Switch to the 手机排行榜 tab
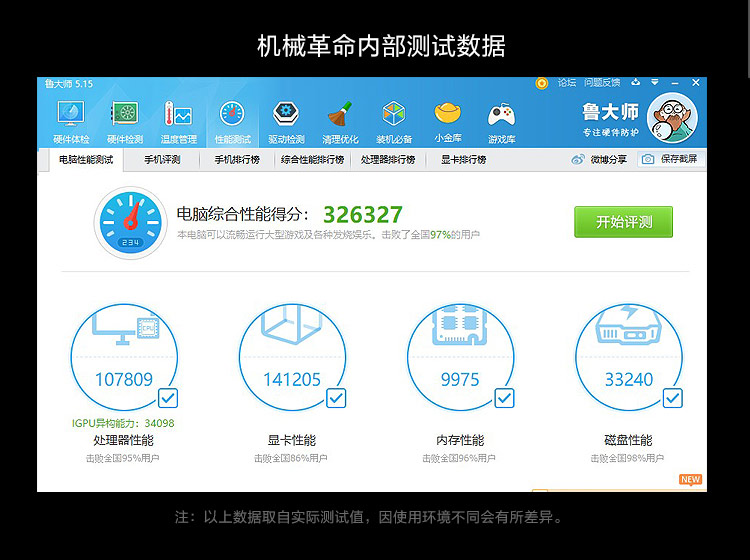 [237, 160]
